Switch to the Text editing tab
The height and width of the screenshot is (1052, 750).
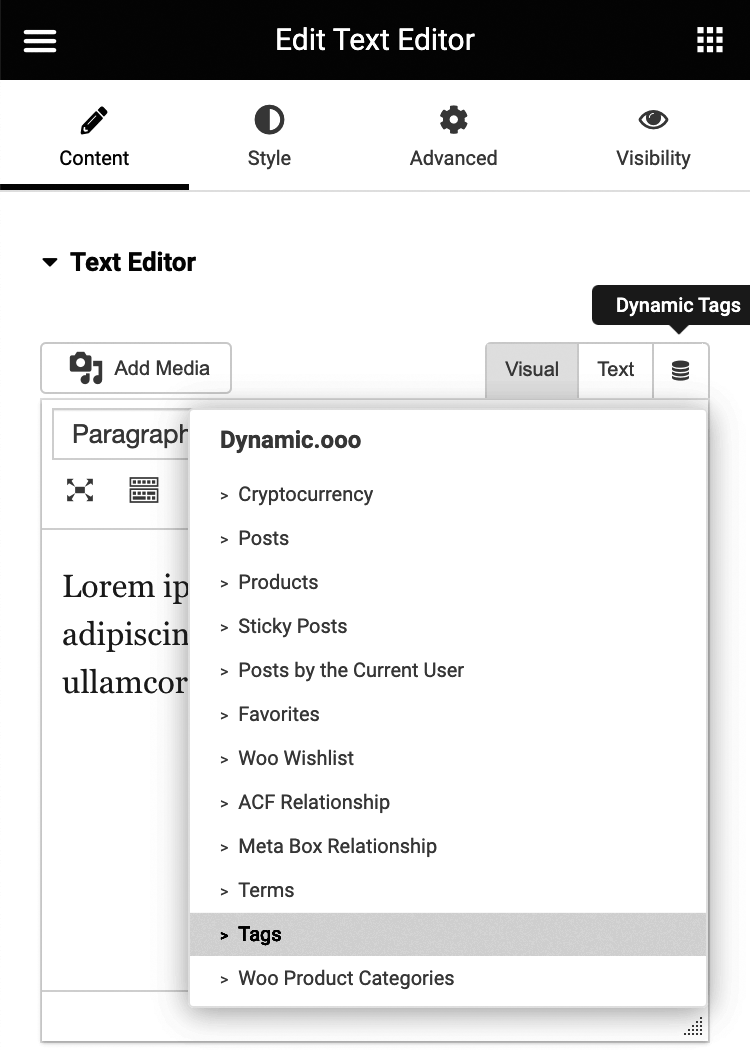tap(615, 369)
